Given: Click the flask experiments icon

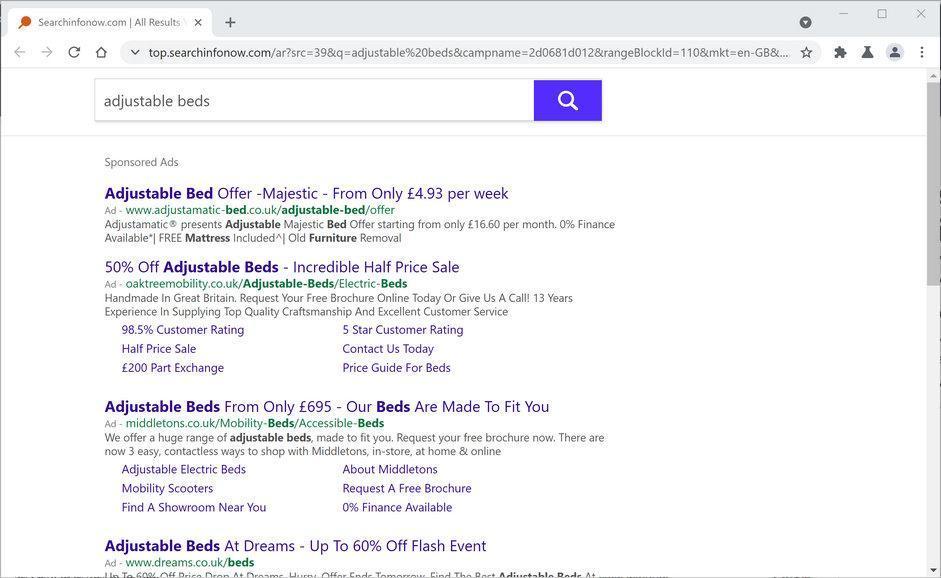Looking at the screenshot, I should (867, 52).
